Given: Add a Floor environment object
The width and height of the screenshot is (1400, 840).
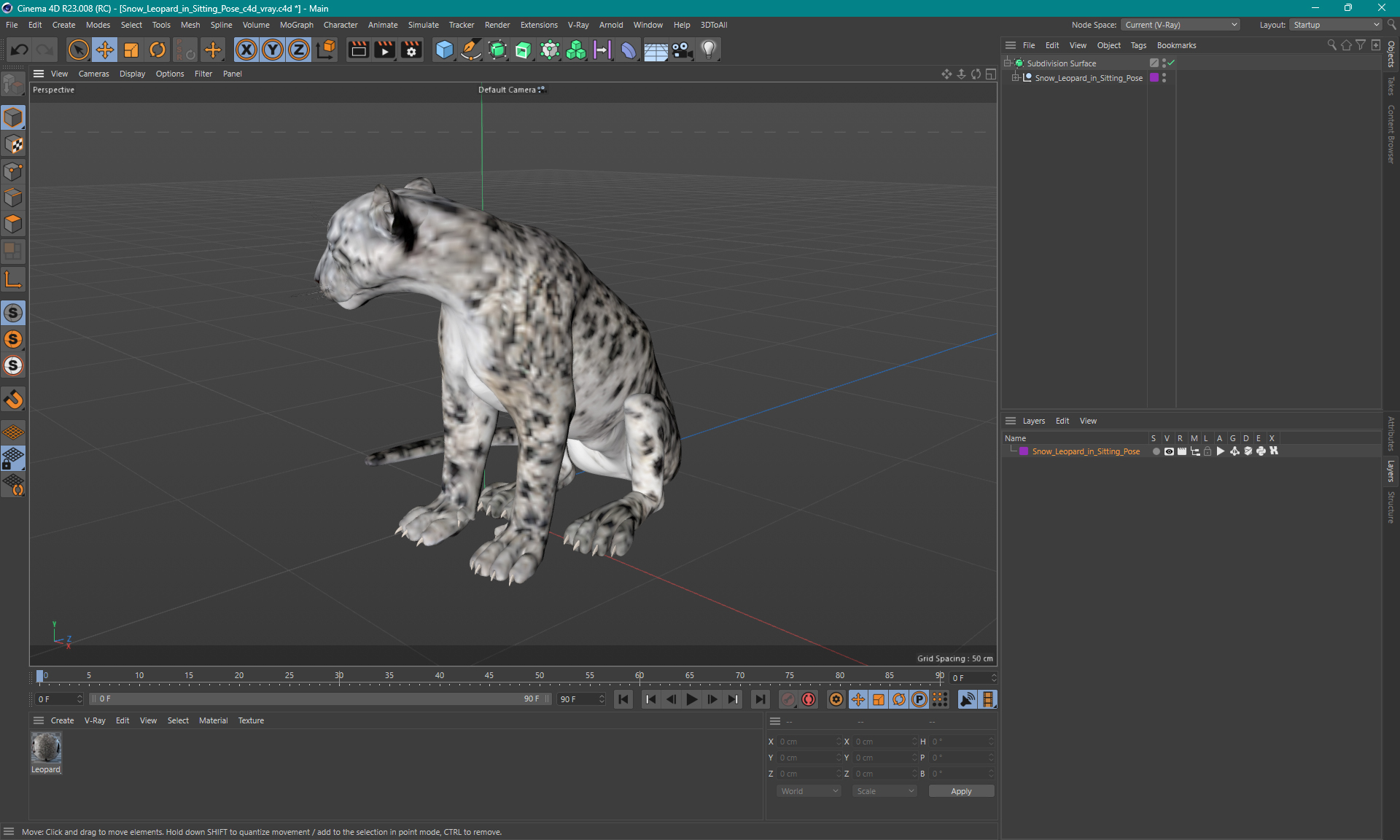Looking at the screenshot, I should (656, 50).
